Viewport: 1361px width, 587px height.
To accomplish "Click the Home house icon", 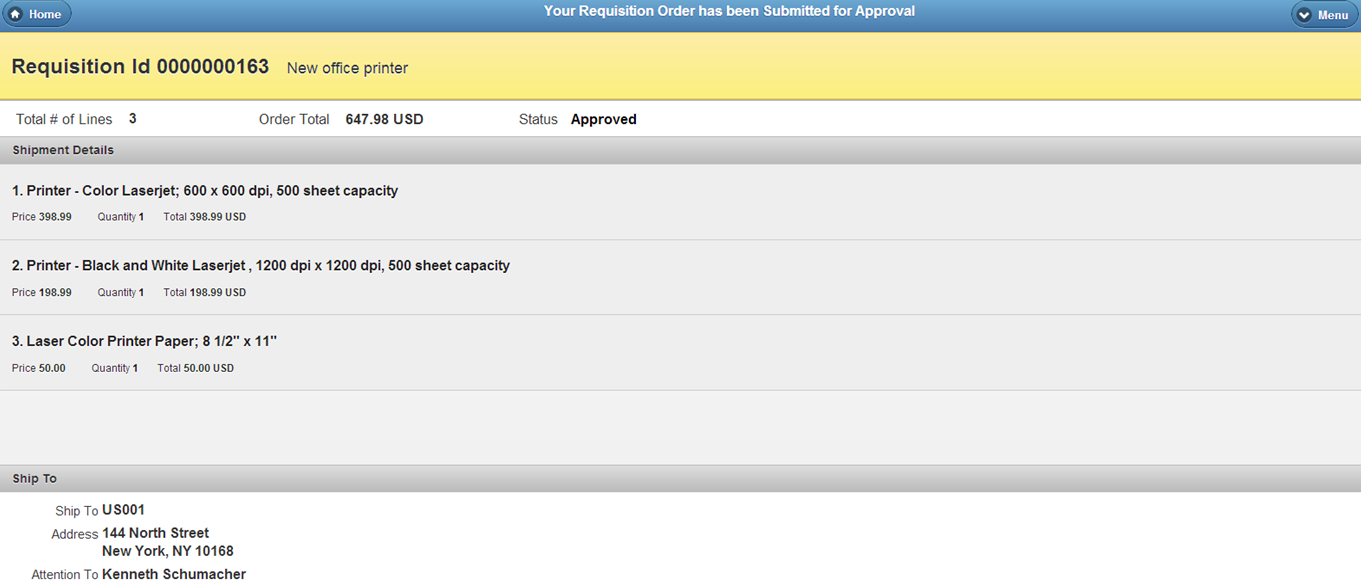I will (16, 15).
